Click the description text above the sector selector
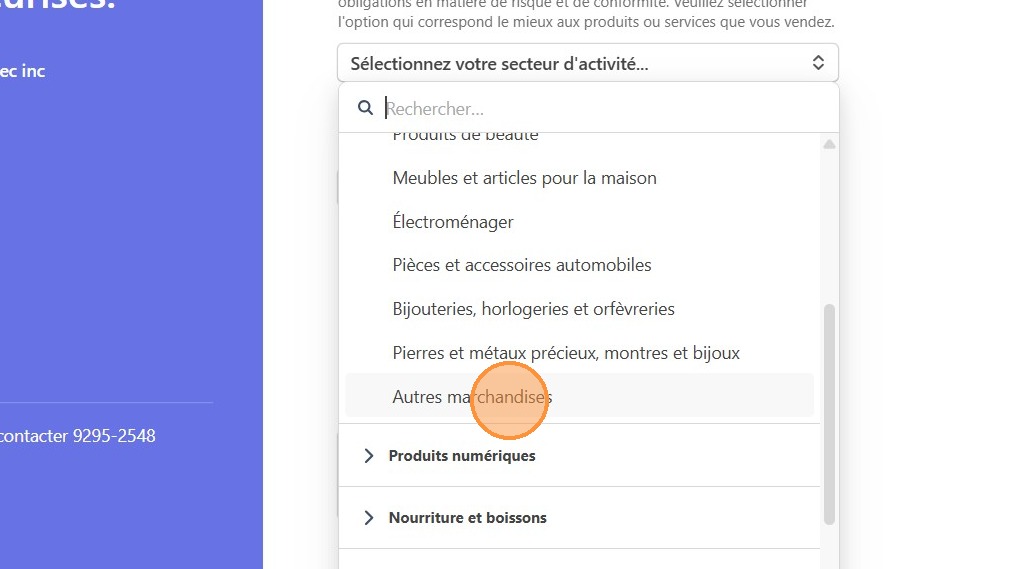1017x569 pixels. point(586,21)
